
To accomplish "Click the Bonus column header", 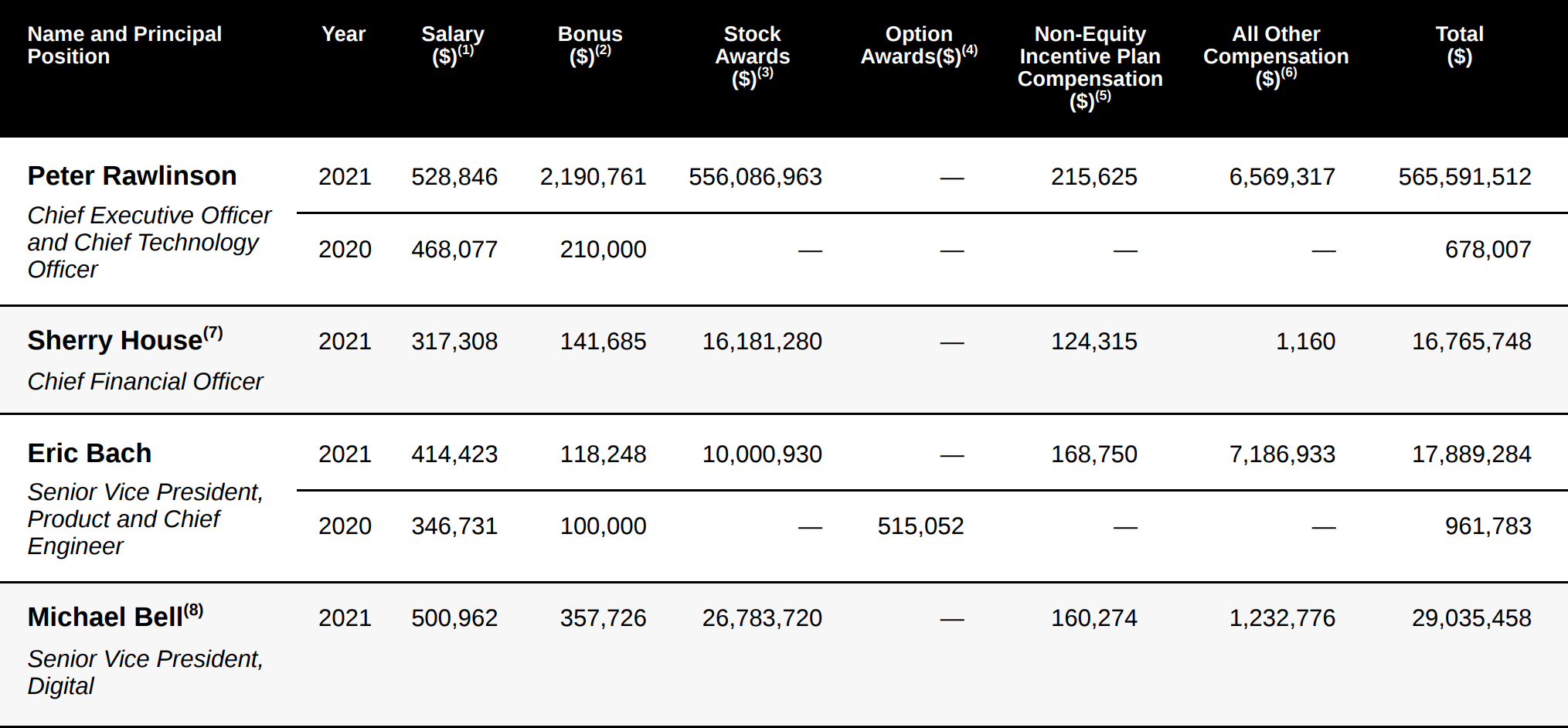I will [590, 45].
